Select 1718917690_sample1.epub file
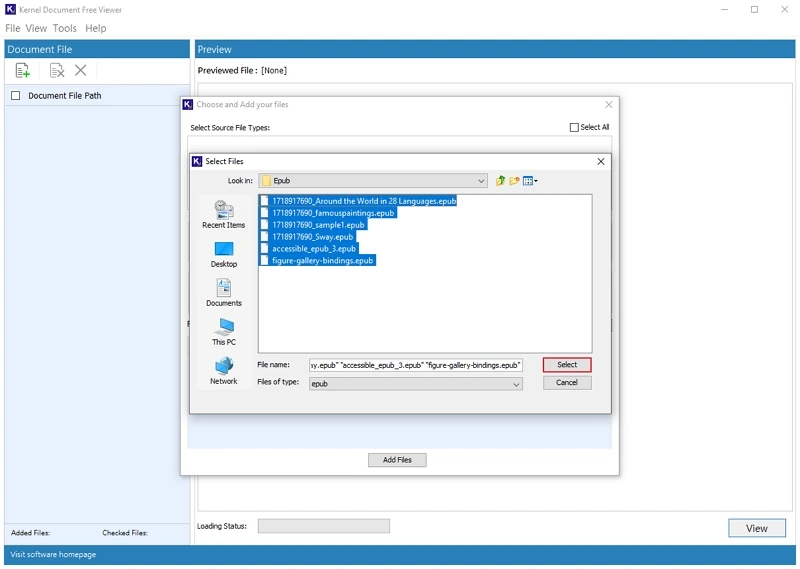Screen dimensions: 800x569 (318, 225)
